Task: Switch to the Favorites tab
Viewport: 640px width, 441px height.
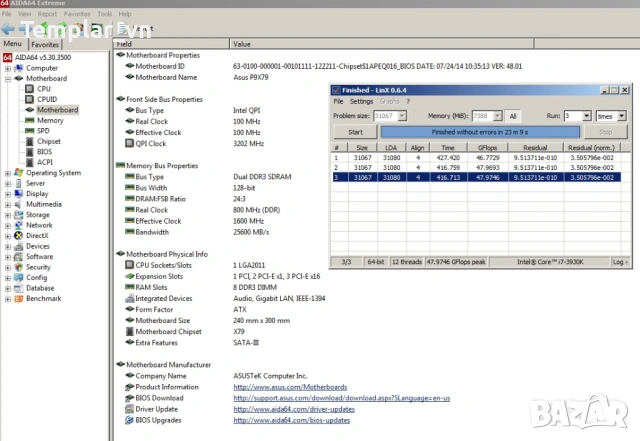Action: (45, 45)
